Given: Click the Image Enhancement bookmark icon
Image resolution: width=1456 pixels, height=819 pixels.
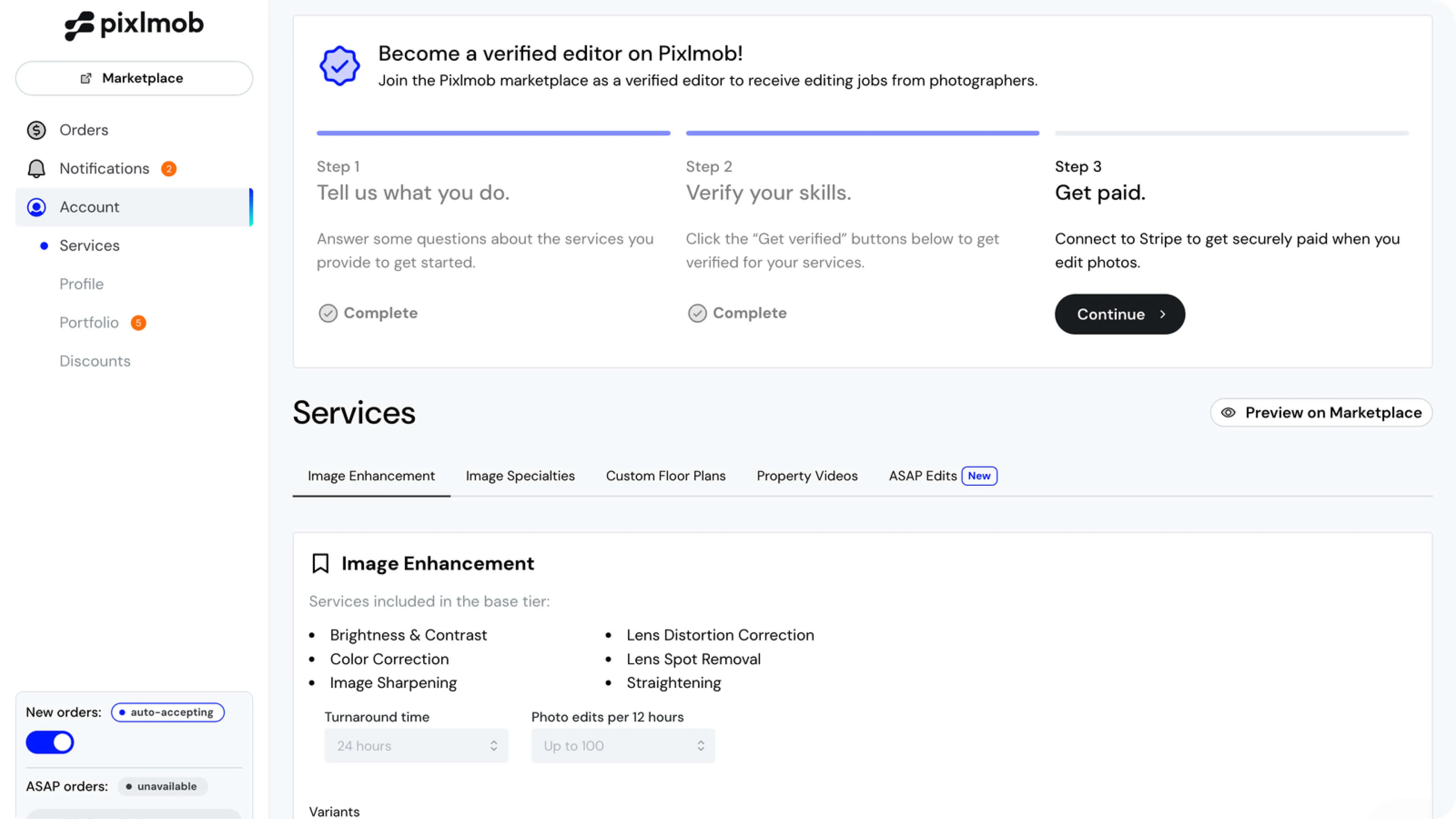Looking at the screenshot, I should pyautogui.click(x=320, y=563).
